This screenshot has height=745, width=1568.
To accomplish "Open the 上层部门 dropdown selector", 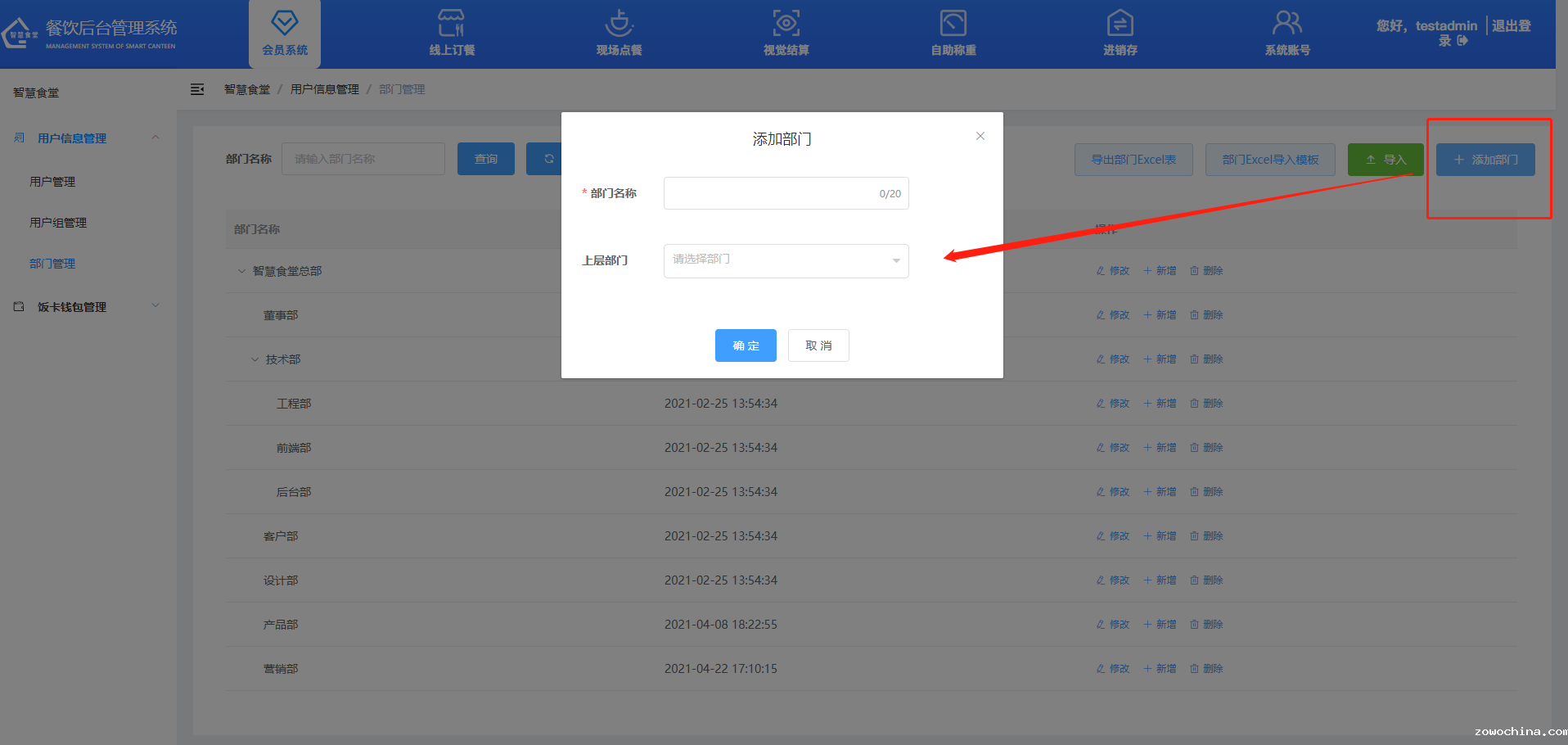I will [786, 260].
